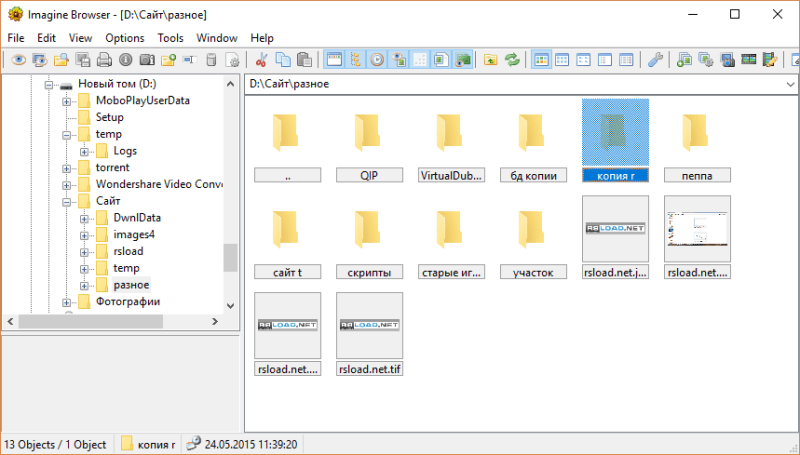Open the Options menu
The width and height of the screenshot is (800, 455).
coord(125,38)
